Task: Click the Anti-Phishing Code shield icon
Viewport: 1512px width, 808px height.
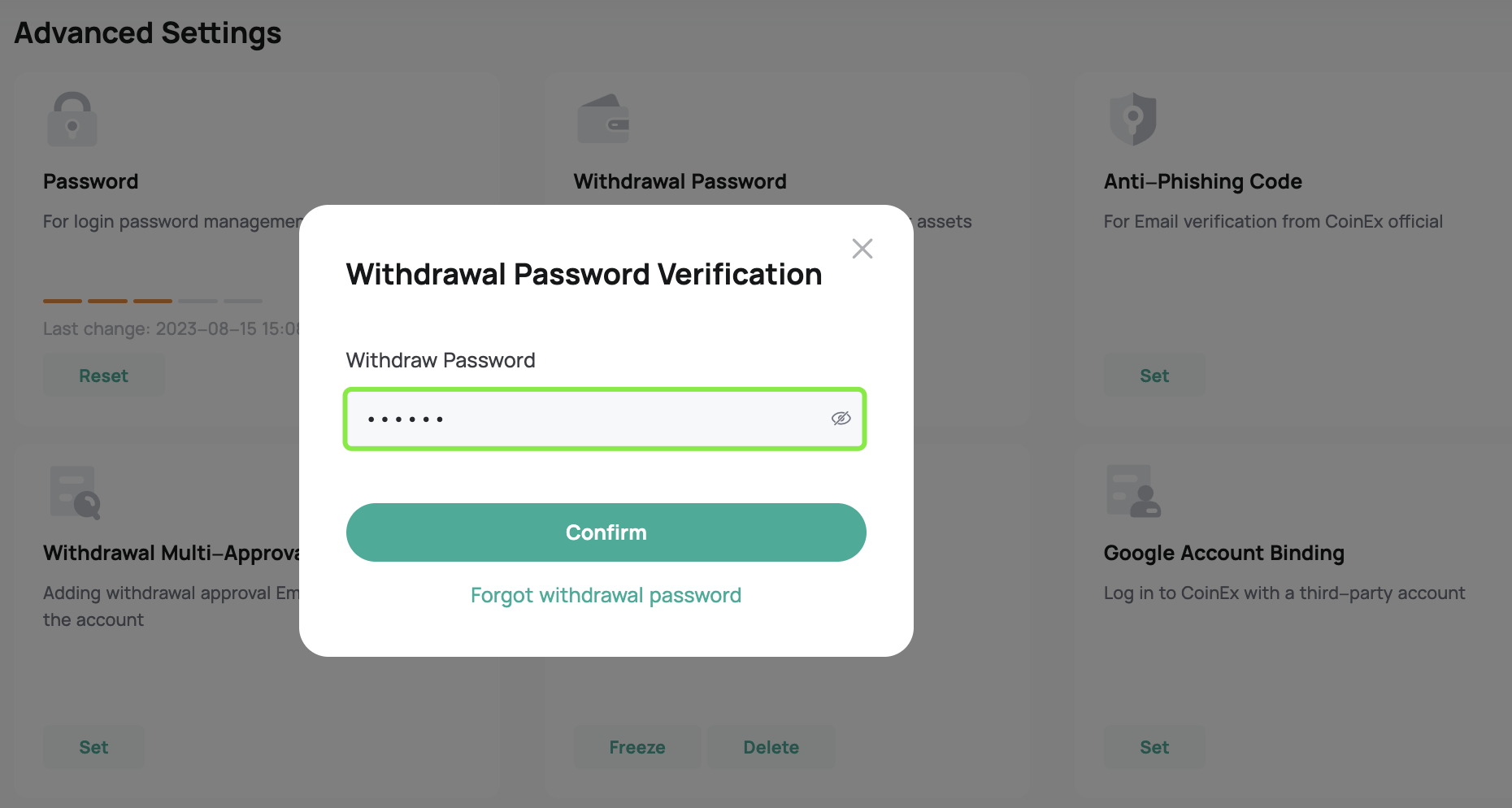Action: [x=1133, y=119]
